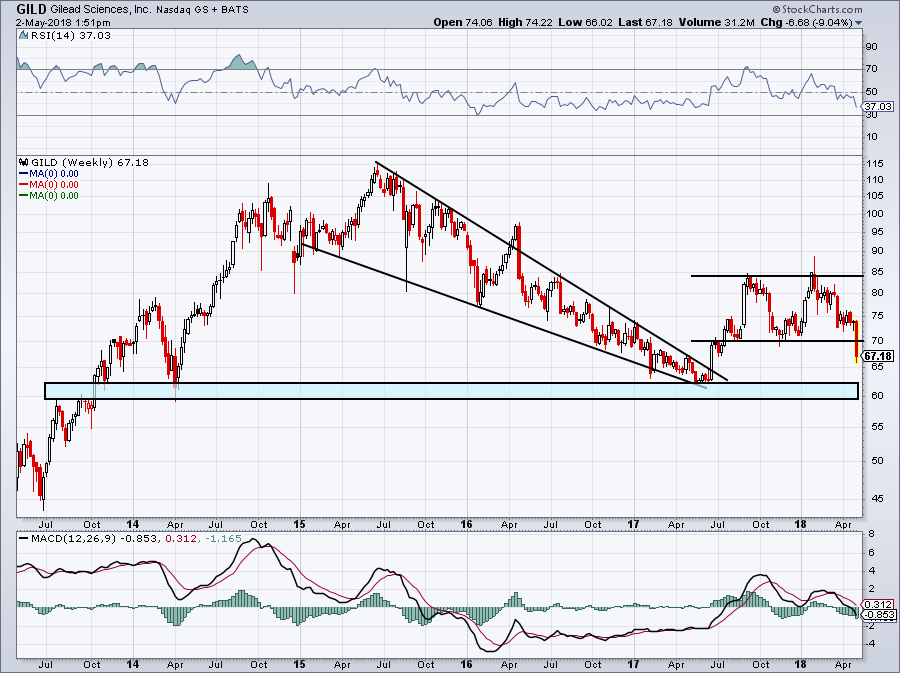
Task: Select the Gilead Sciences, Inc. company name
Action: click(98, 10)
